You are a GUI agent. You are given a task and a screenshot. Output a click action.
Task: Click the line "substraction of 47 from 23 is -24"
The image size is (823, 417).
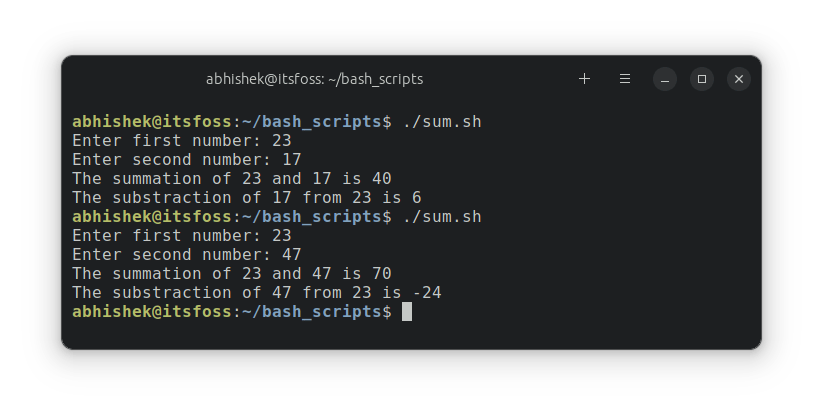(256, 293)
